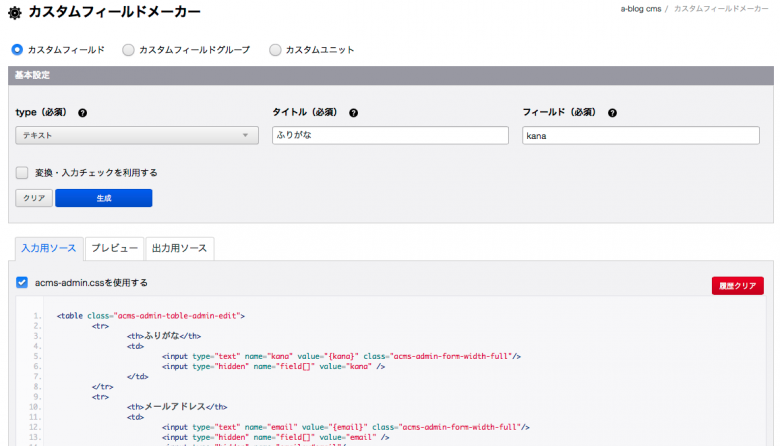
Task: Select the カスタムフィールド radio button
Action: pos(16,49)
